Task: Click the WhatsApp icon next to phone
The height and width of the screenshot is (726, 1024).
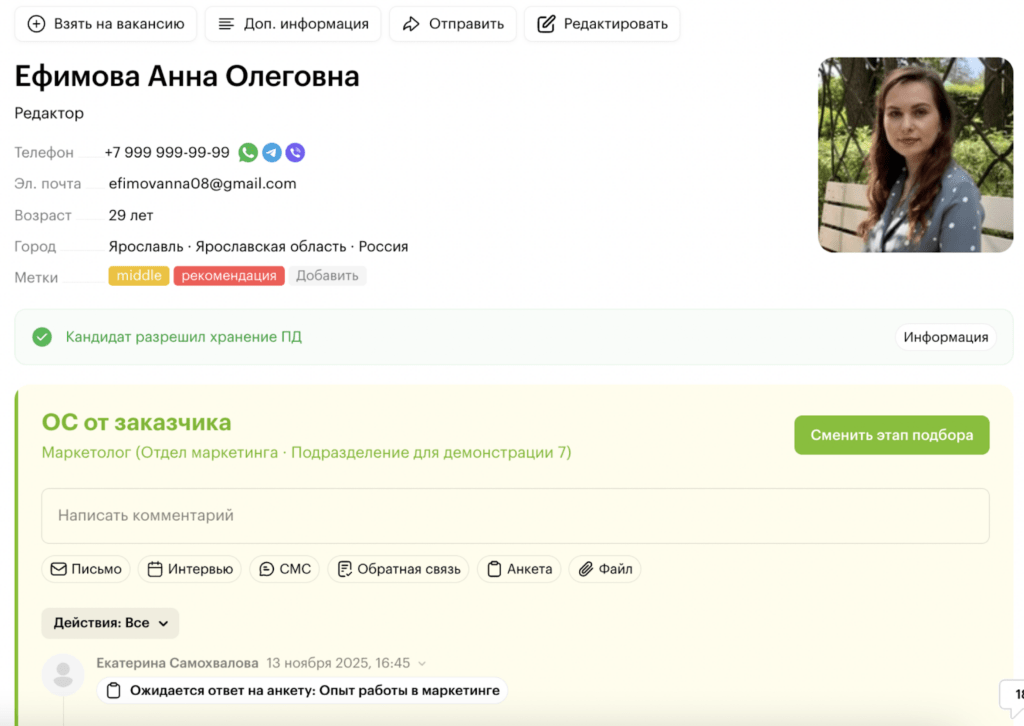Action: click(248, 153)
